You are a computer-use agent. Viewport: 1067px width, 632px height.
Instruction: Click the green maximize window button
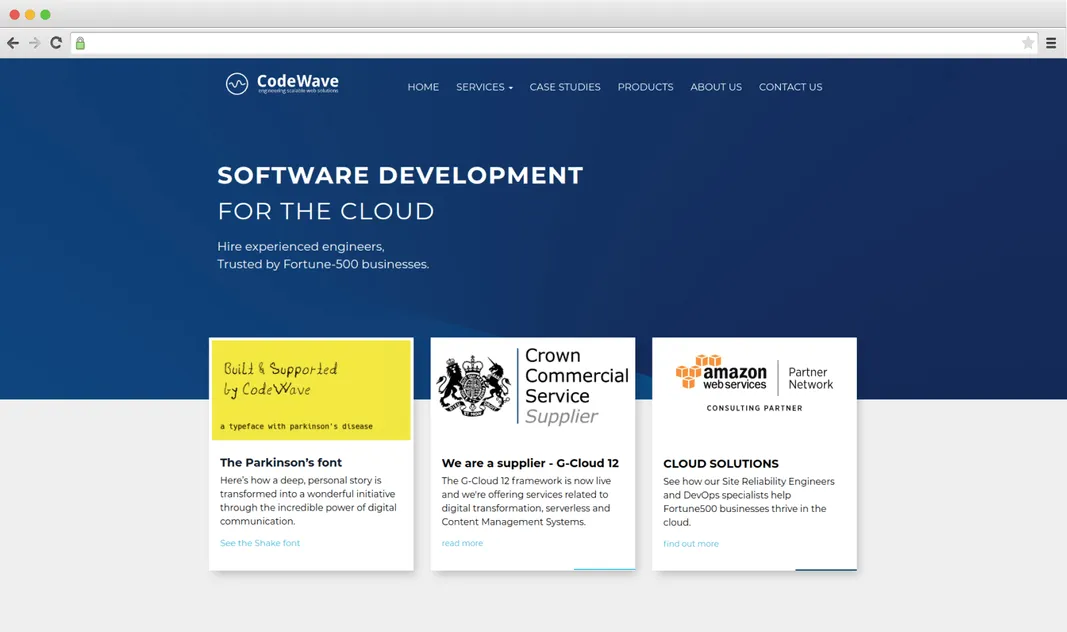(x=46, y=14)
